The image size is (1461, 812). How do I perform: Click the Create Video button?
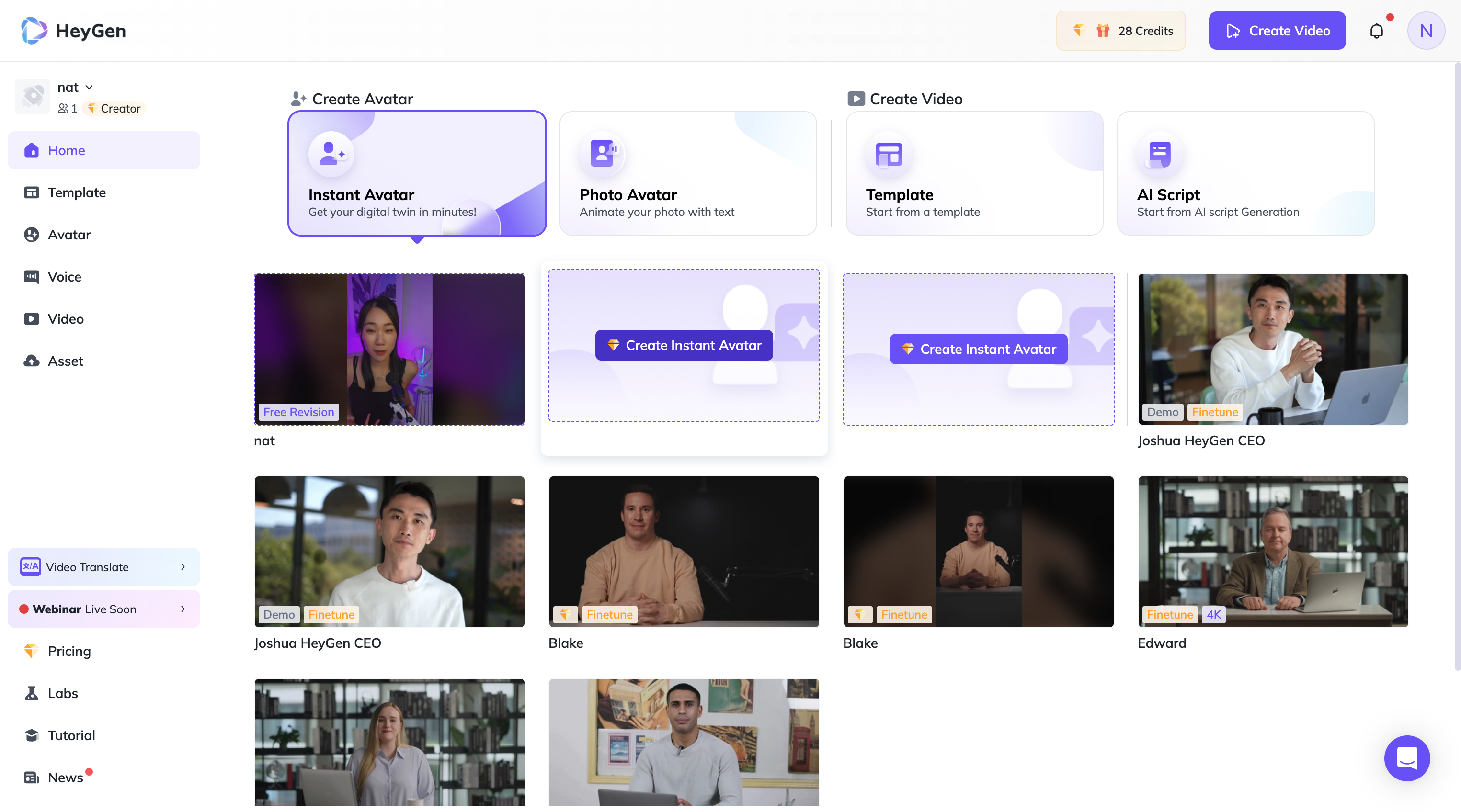pos(1277,31)
